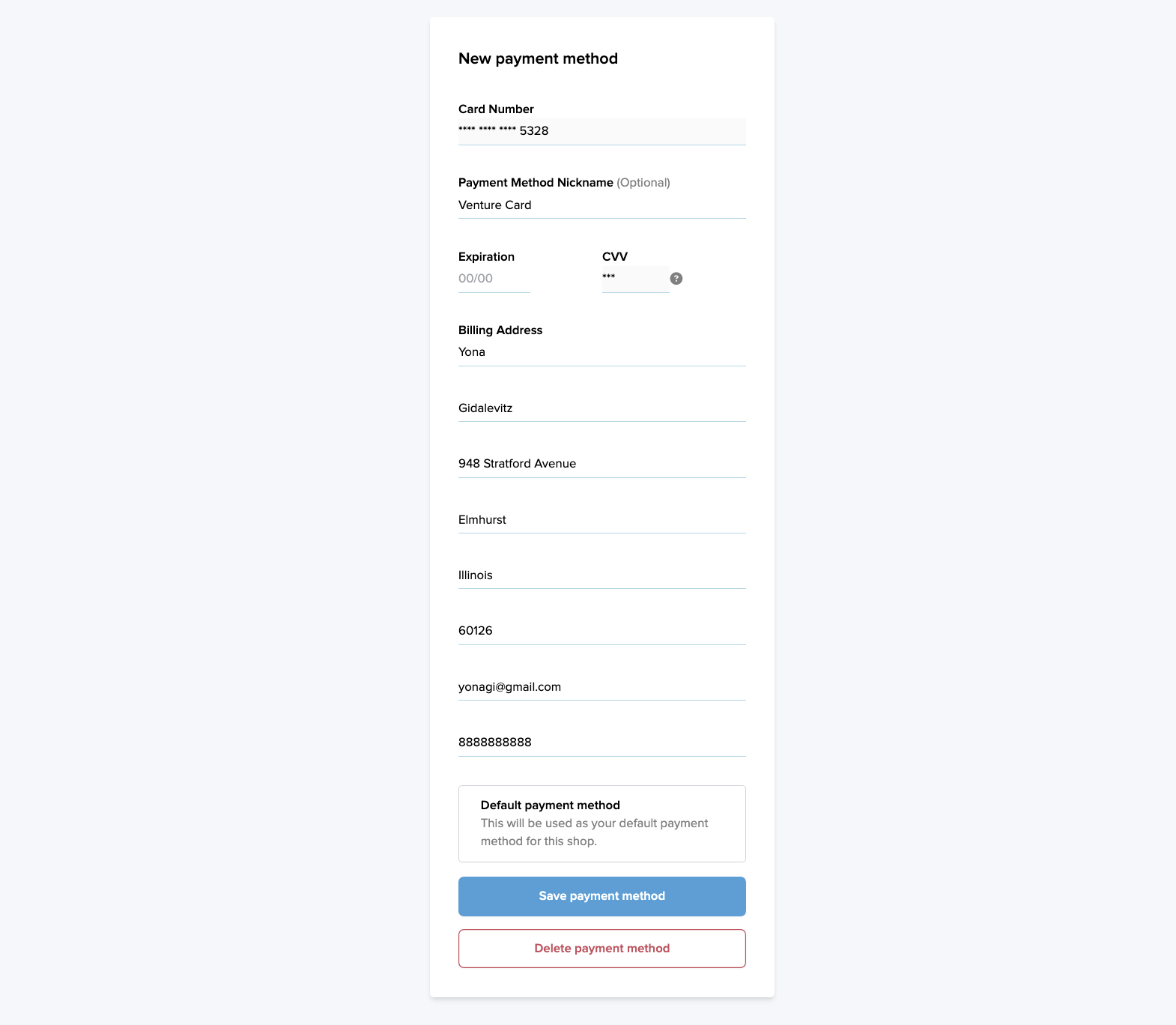
Task: Focus the masked Card Number field
Action: 601,131
